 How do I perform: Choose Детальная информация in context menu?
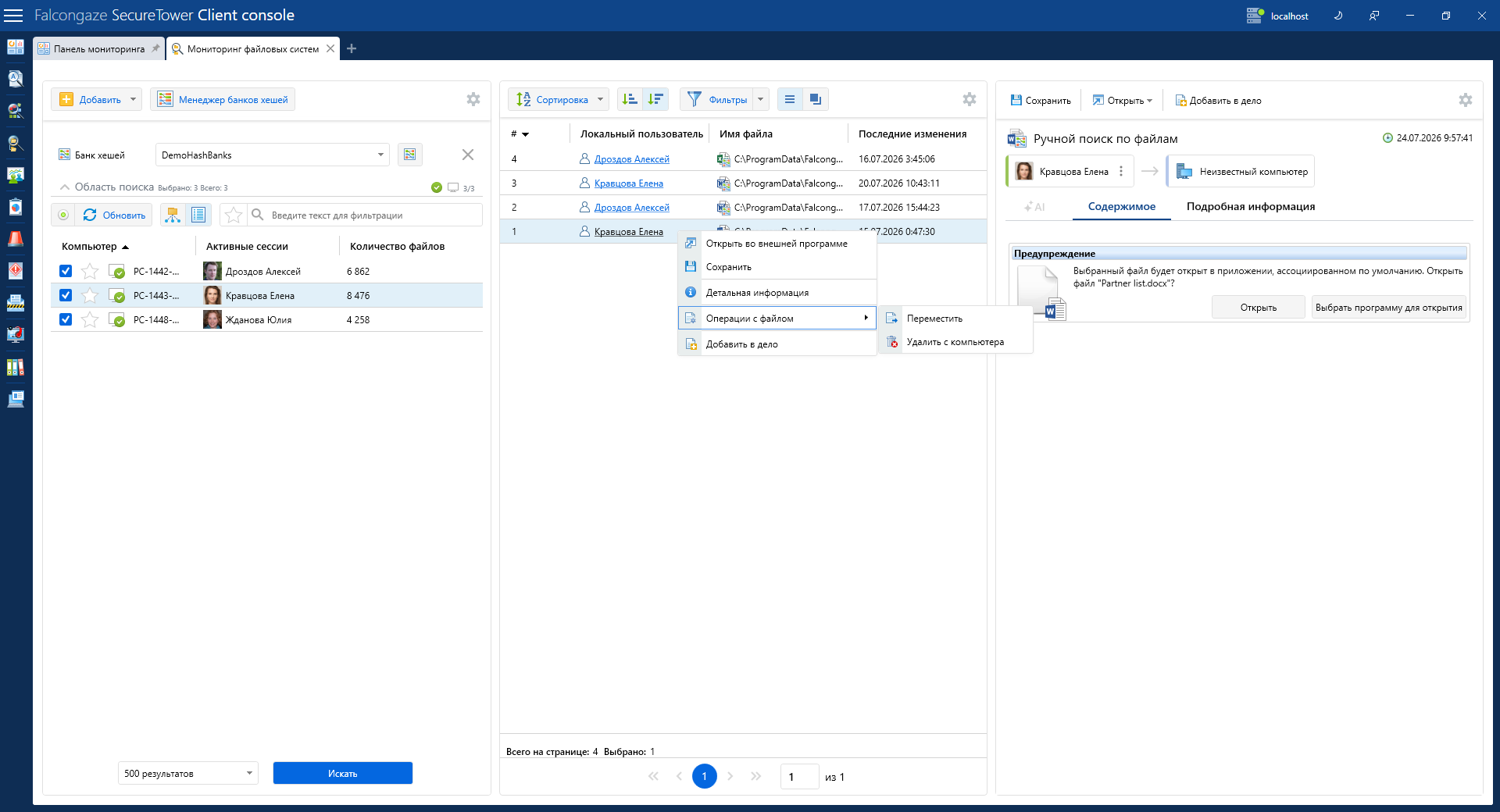tap(777, 293)
